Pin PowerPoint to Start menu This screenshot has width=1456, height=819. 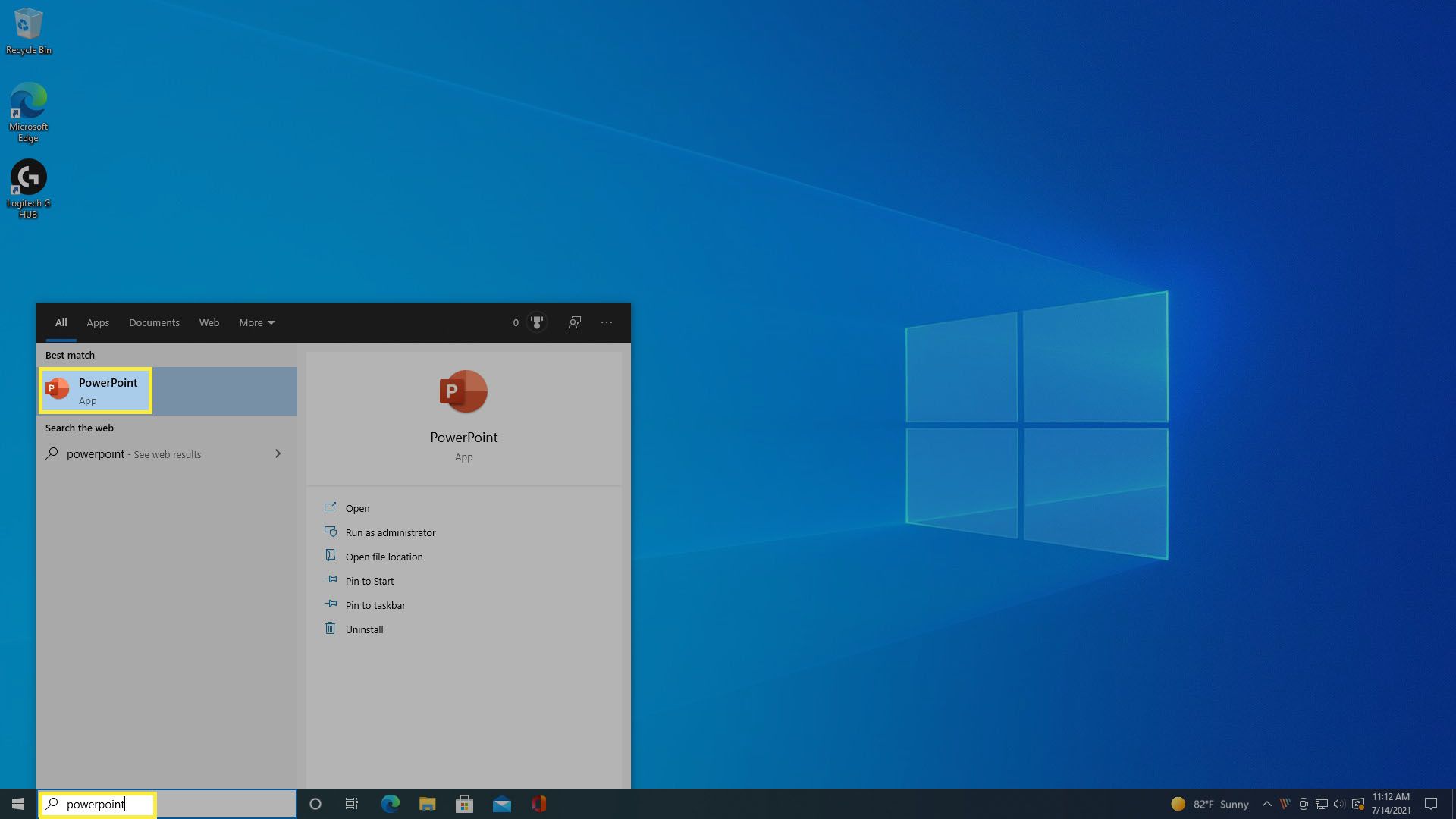click(369, 580)
